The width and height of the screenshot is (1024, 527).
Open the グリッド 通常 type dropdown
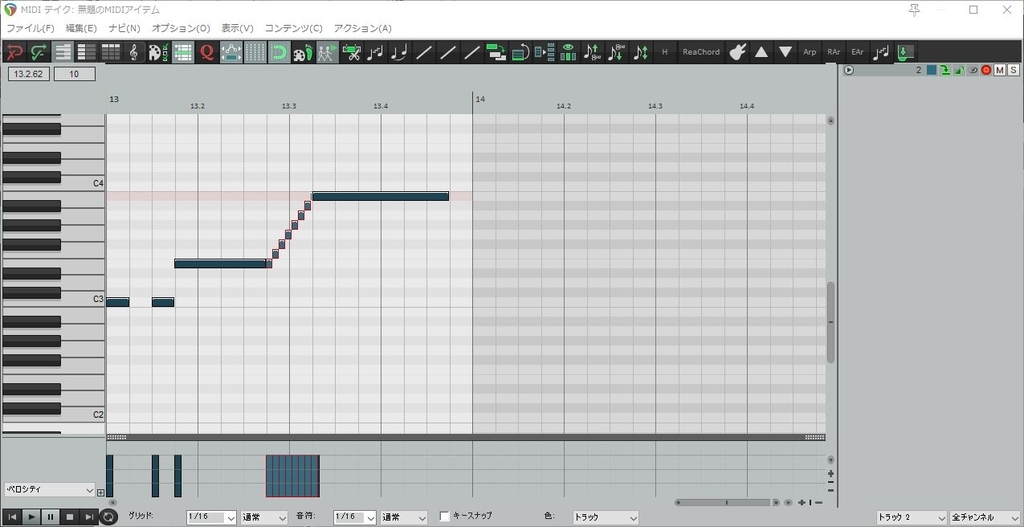pyautogui.click(x=264, y=517)
